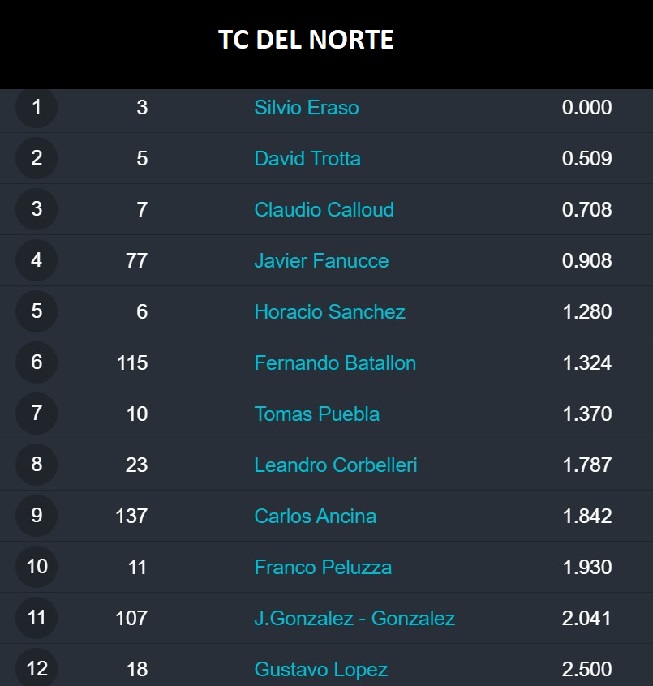Select Tomas Puebla name link
The height and width of the screenshot is (686, 653).
(317, 414)
